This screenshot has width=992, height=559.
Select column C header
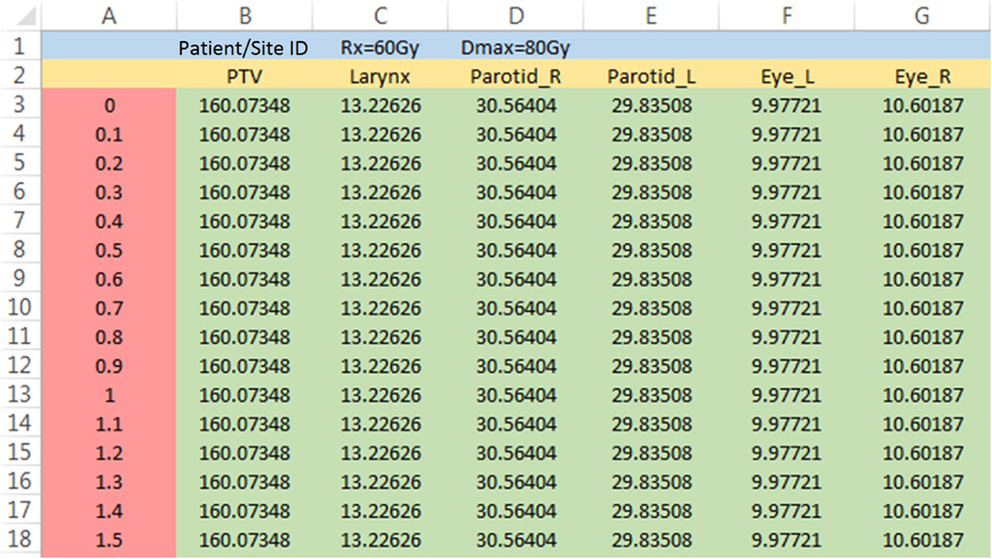point(380,15)
